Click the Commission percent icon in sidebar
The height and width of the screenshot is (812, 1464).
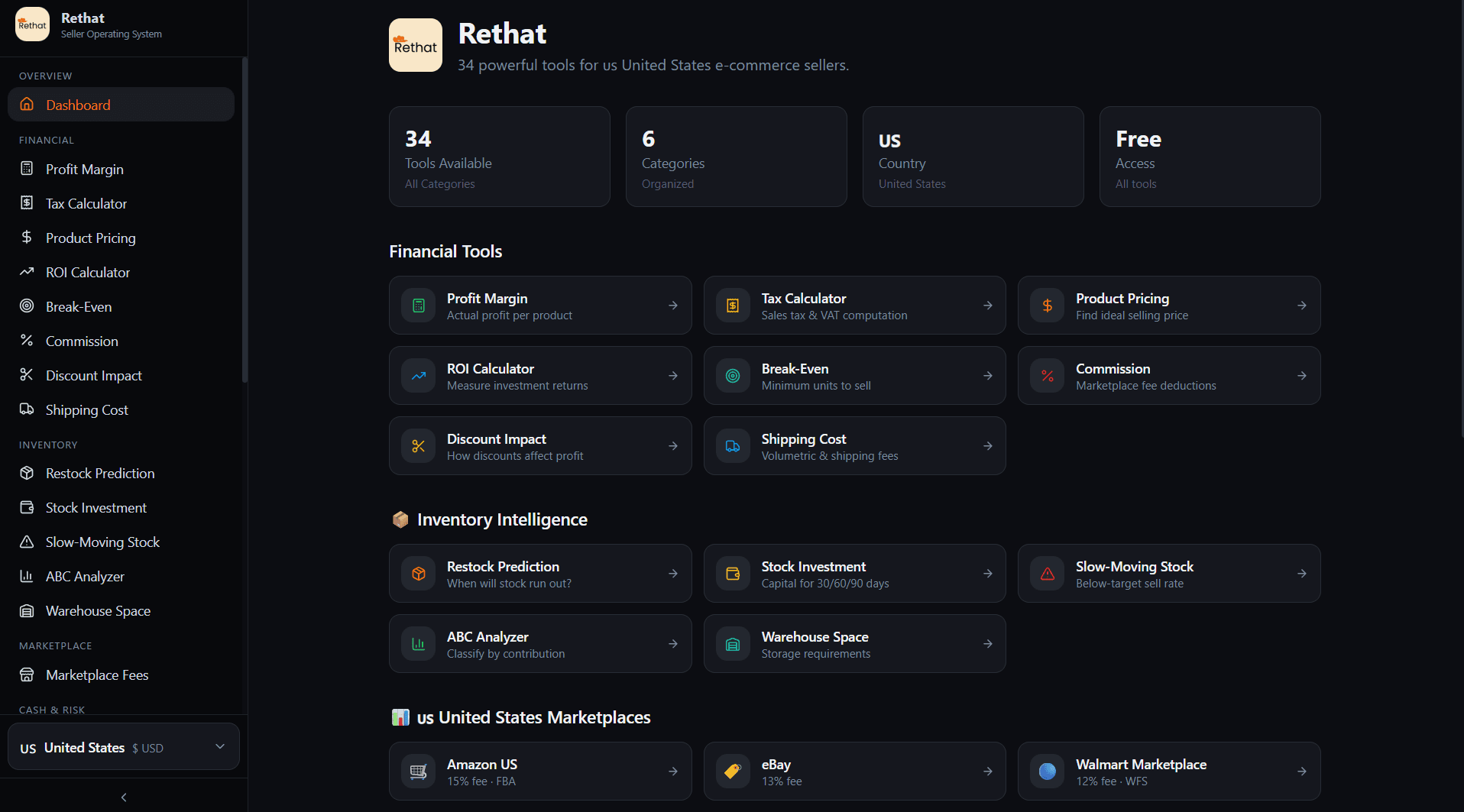pyautogui.click(x=27, y=341)
